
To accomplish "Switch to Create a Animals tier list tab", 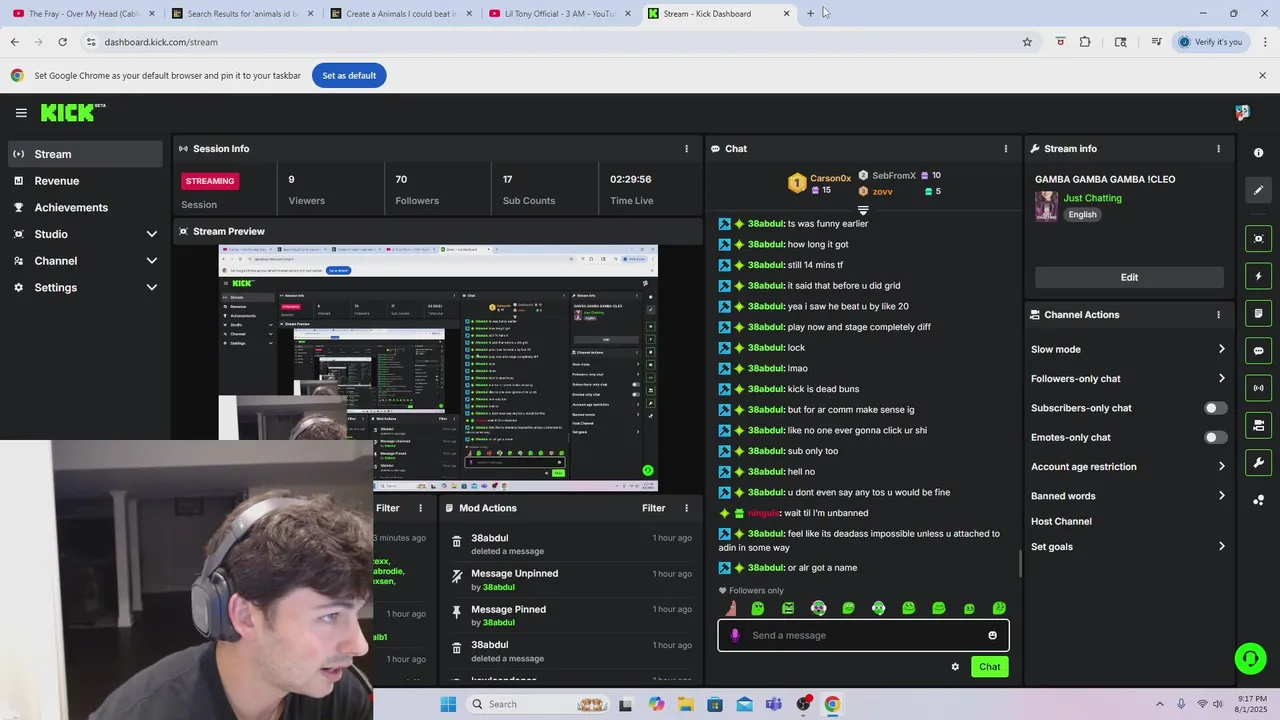I will 400,14.
